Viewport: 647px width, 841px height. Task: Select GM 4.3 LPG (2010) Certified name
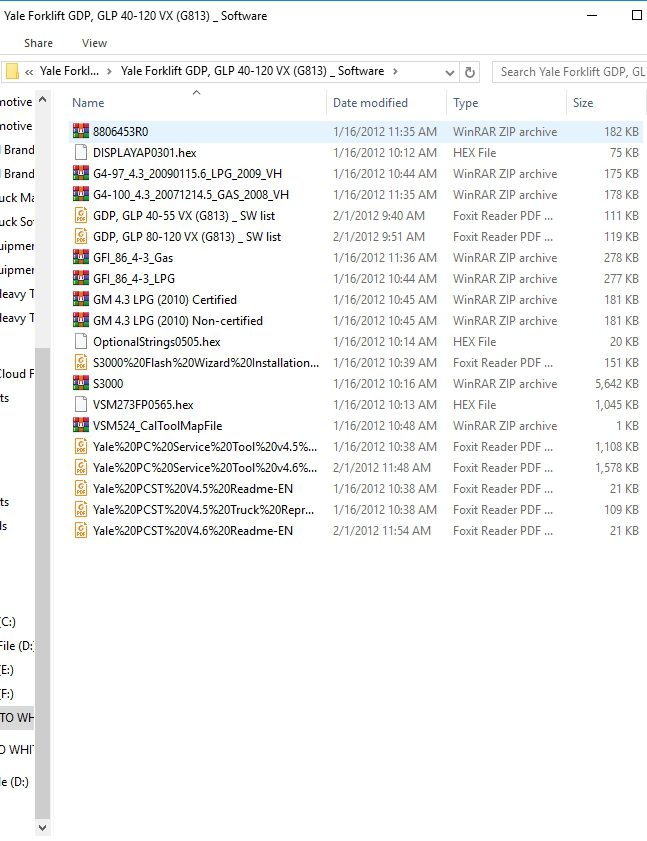coord(165,299)
